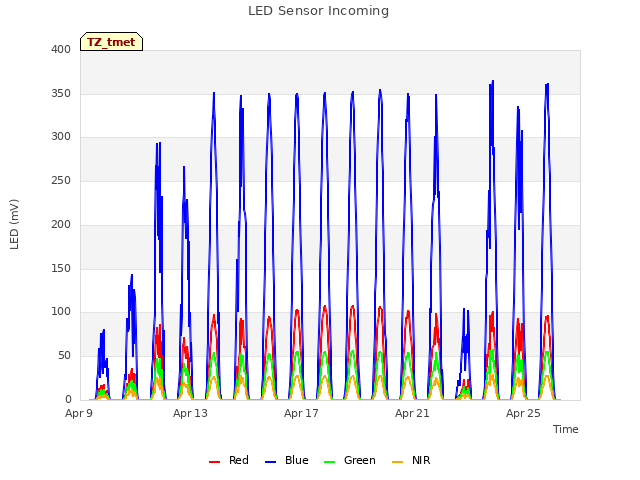
Task: Click the 100 y-axis tick label
Action: pos(61,312)
